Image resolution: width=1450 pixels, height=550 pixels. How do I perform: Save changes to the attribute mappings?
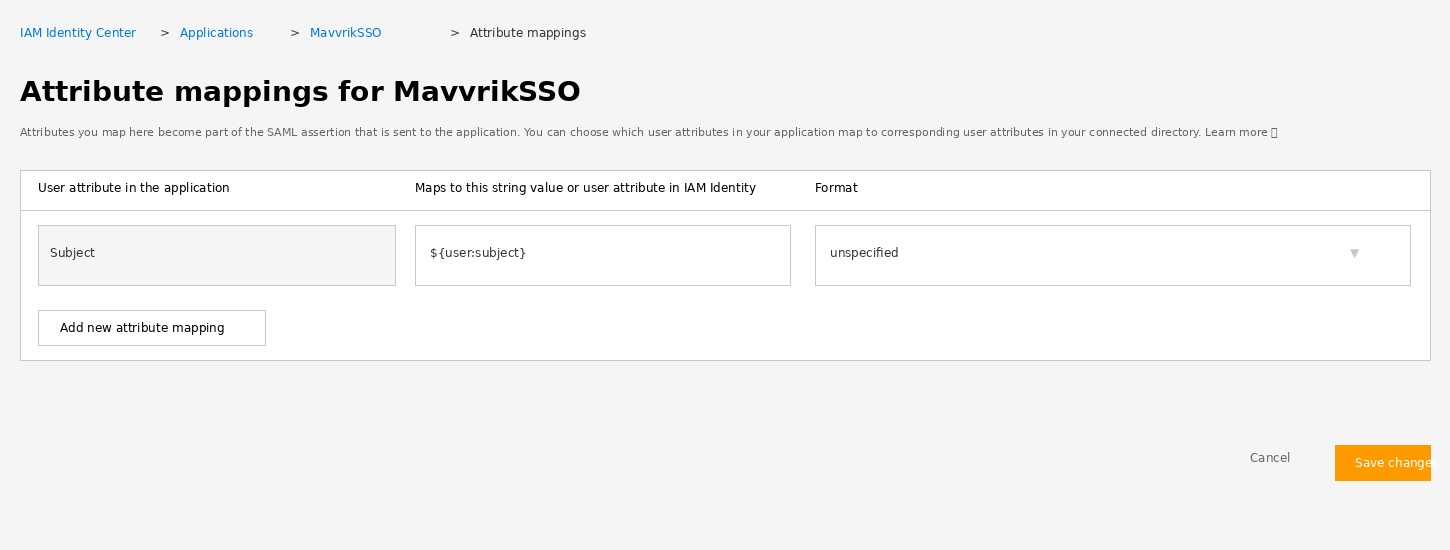click(1383, 463)
